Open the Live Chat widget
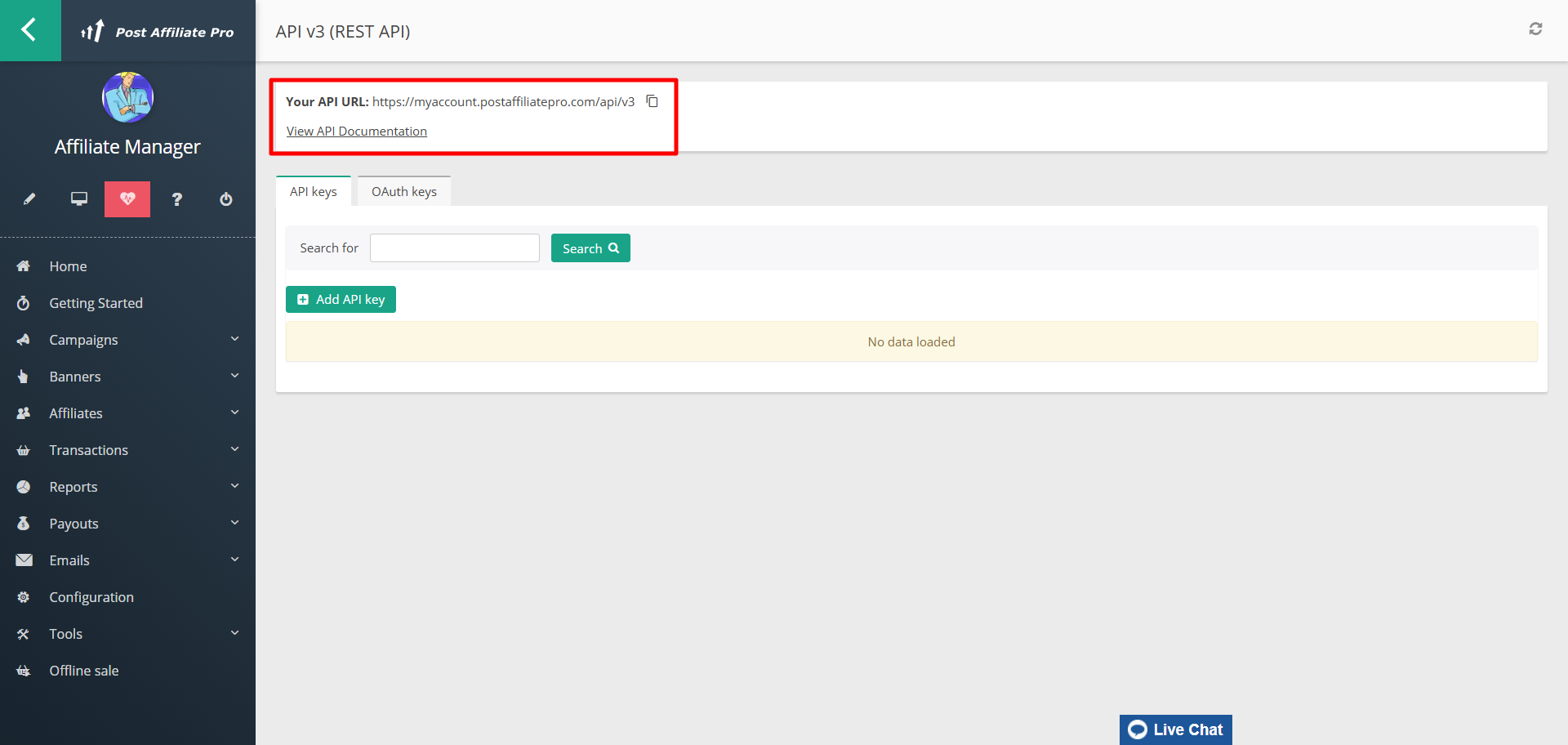 click(x=1175, y=729)
